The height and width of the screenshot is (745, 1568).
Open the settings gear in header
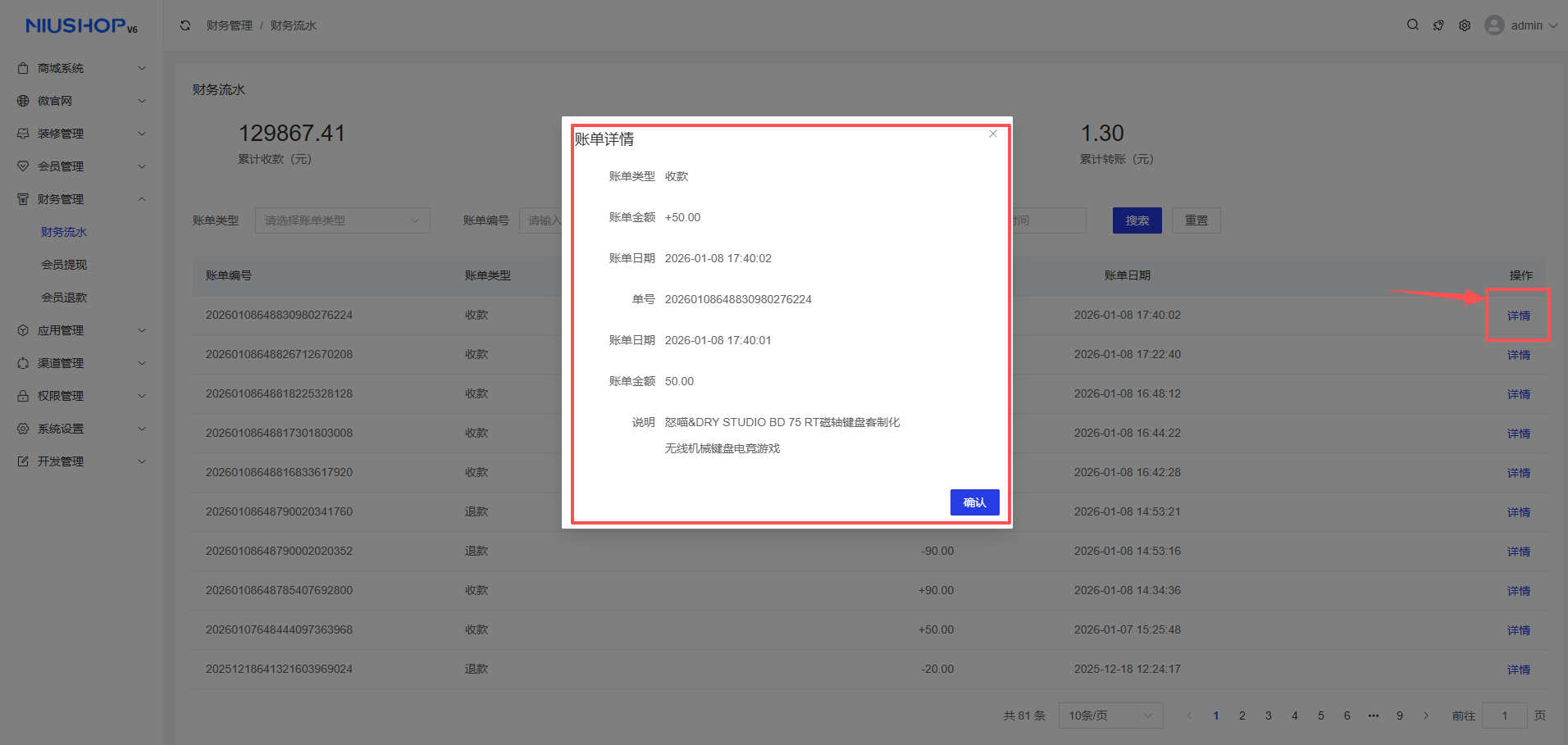1465,25
